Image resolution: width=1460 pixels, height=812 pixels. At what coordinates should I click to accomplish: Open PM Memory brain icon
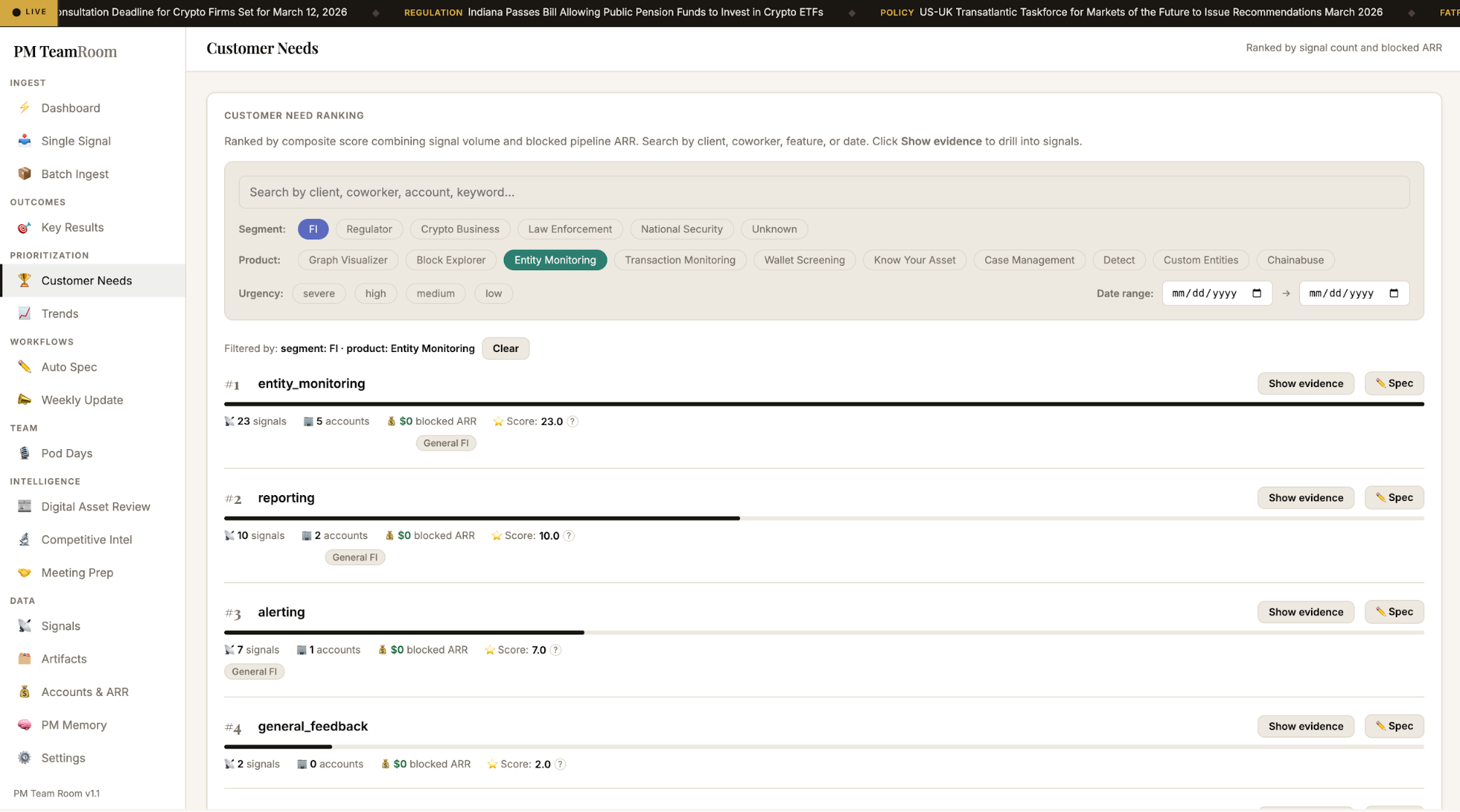pos(24,725)
